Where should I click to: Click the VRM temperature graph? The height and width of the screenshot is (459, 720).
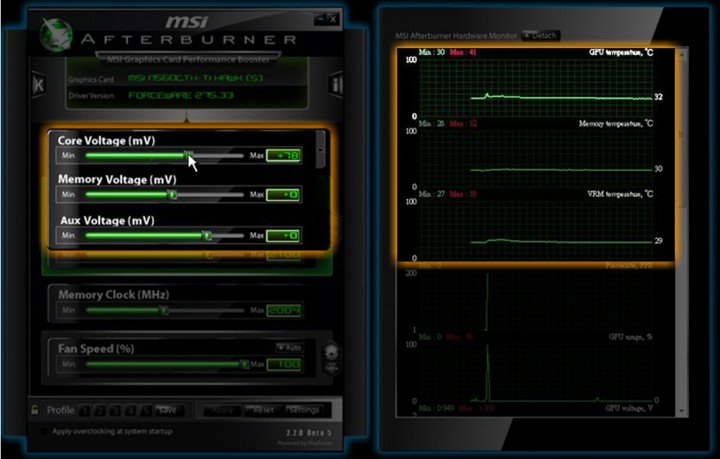coord(536,230)
